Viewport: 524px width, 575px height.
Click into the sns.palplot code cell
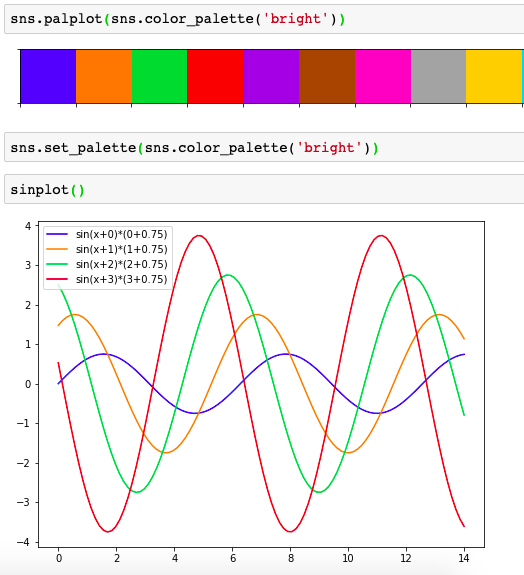coord(264,19)
